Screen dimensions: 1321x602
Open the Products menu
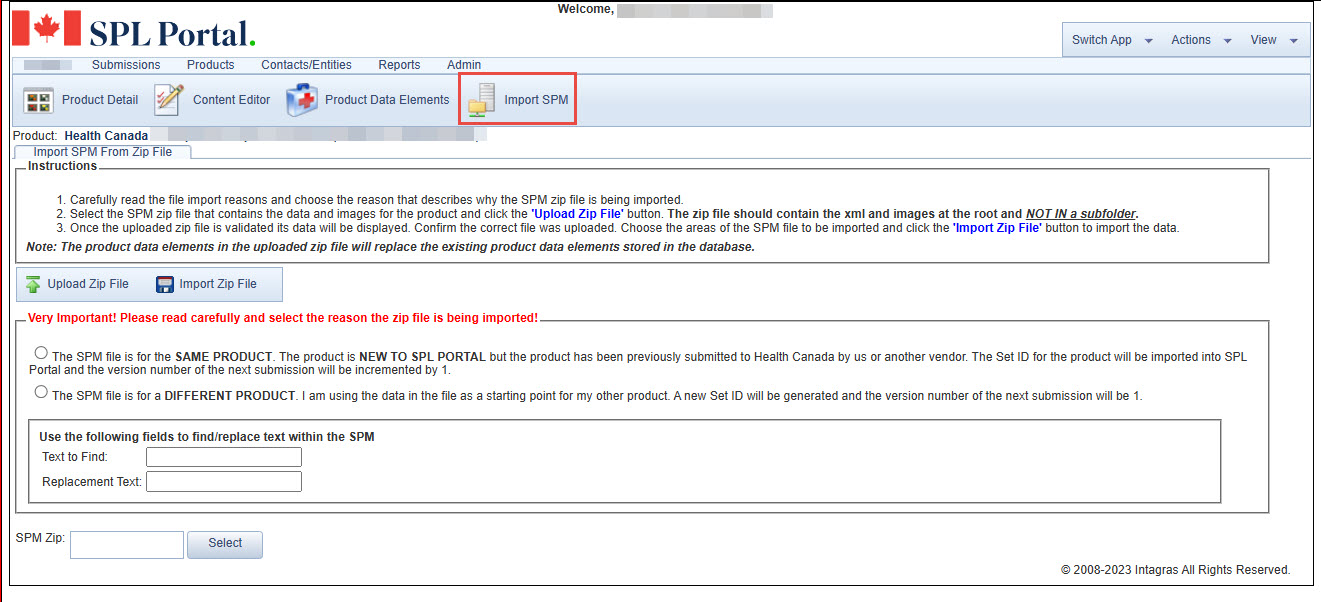(x=211, y=65)
